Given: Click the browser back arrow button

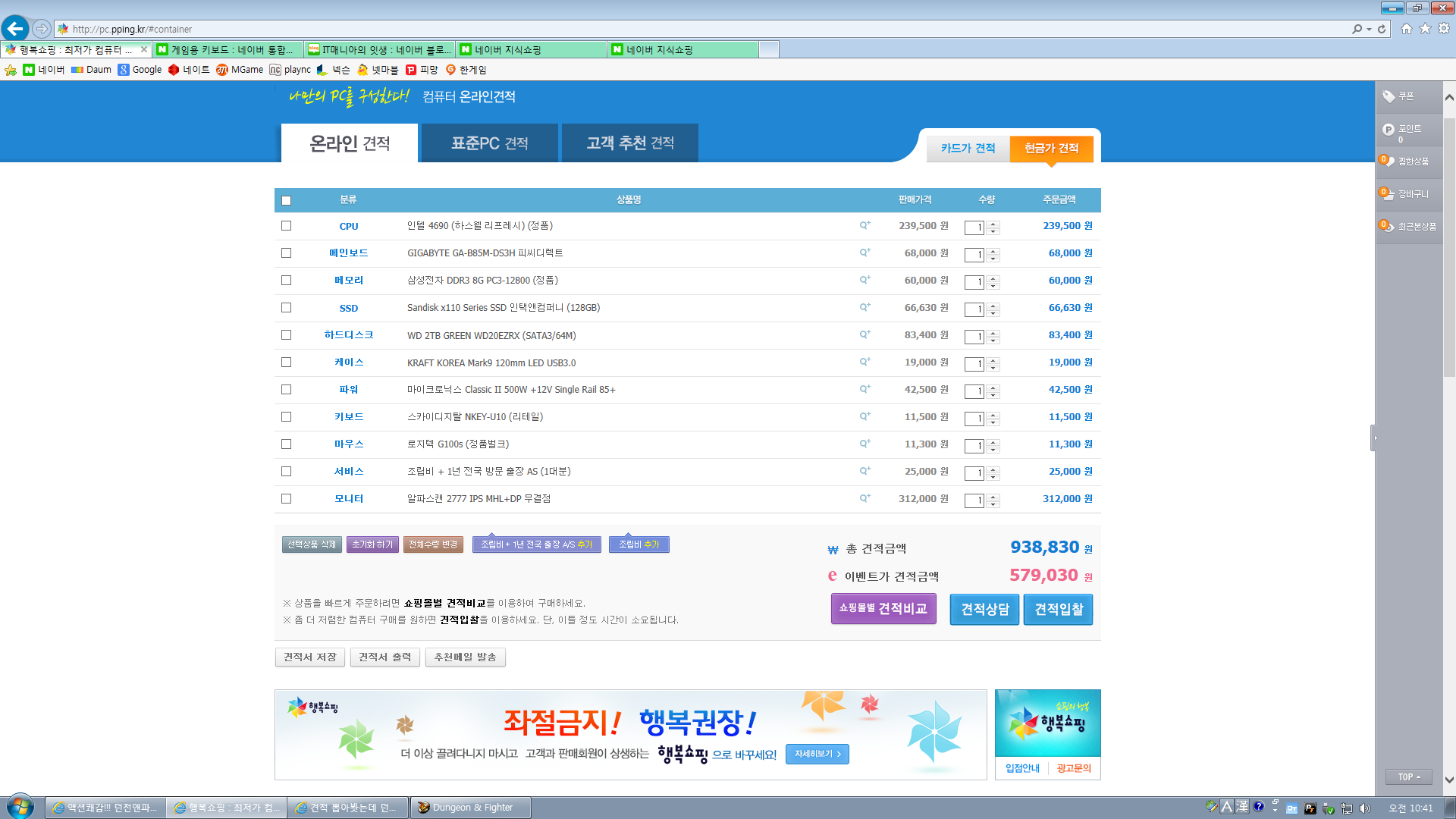Looking at the screenshot, I should (15, 29).
